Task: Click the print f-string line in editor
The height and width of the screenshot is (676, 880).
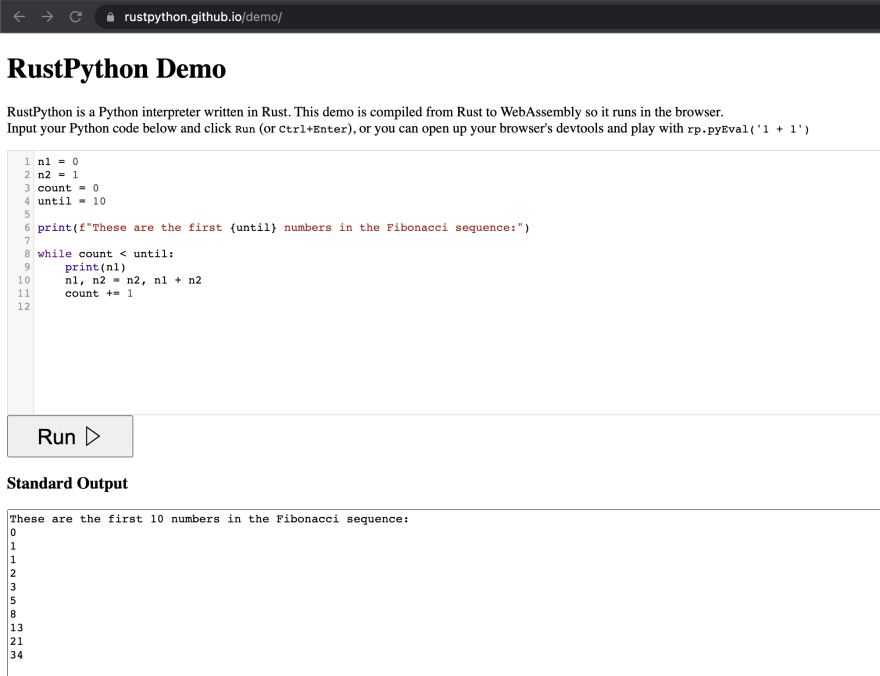Action: tap(283, 227)
